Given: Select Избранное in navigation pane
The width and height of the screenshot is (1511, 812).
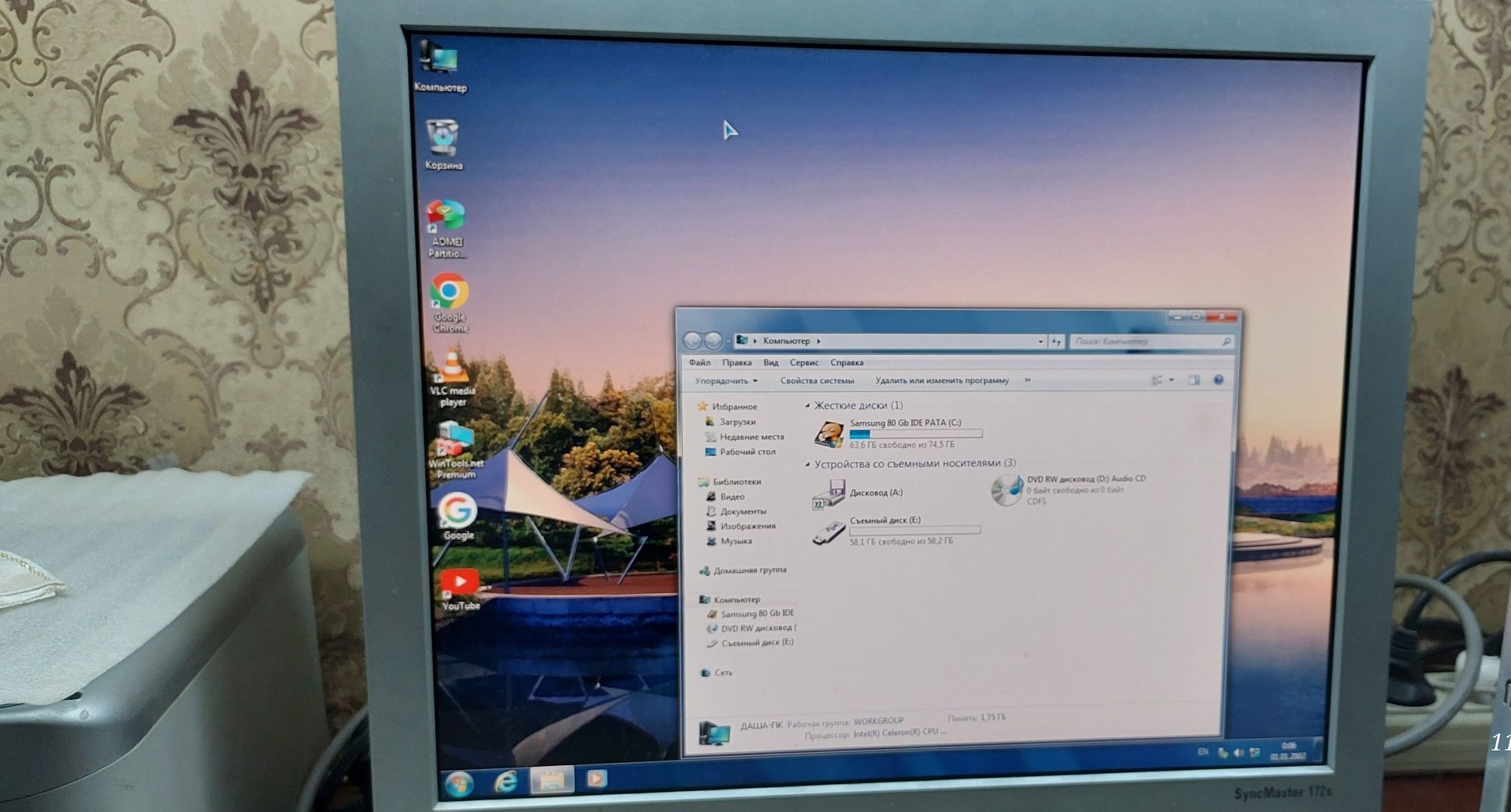Looking at the screenshot, I should click(x=727, y=406).
